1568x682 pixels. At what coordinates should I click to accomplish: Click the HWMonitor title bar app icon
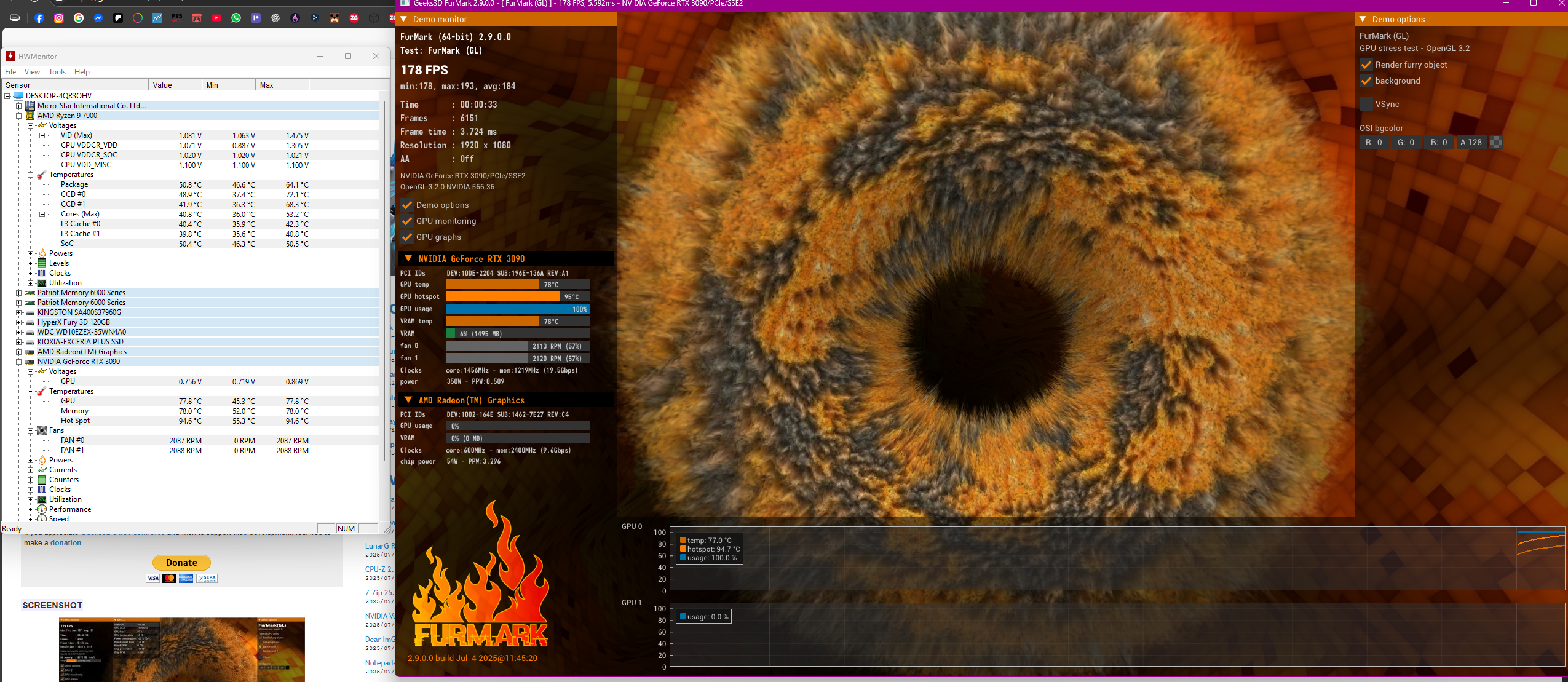pos(10,56)
